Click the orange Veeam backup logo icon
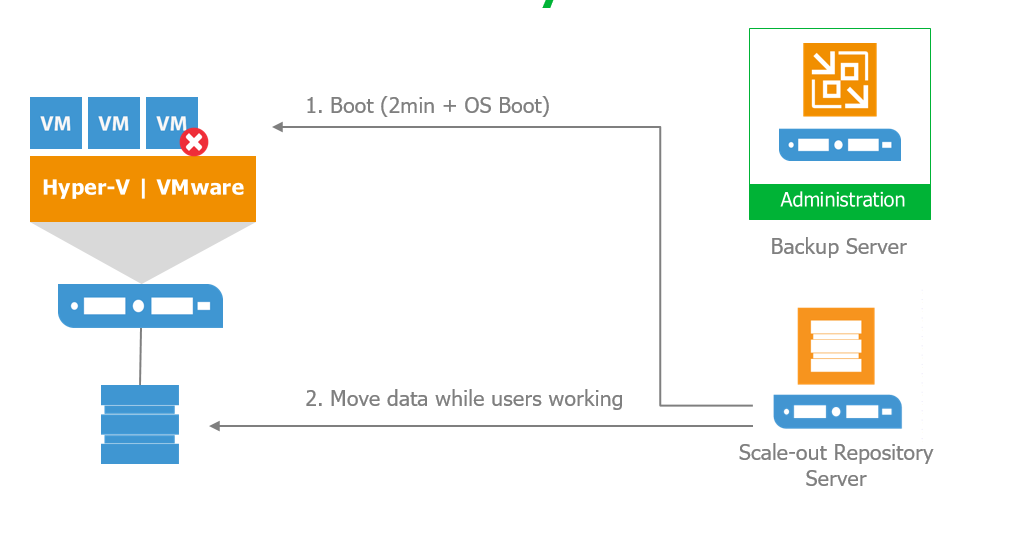1015x541 pixels. coord(840,80)
